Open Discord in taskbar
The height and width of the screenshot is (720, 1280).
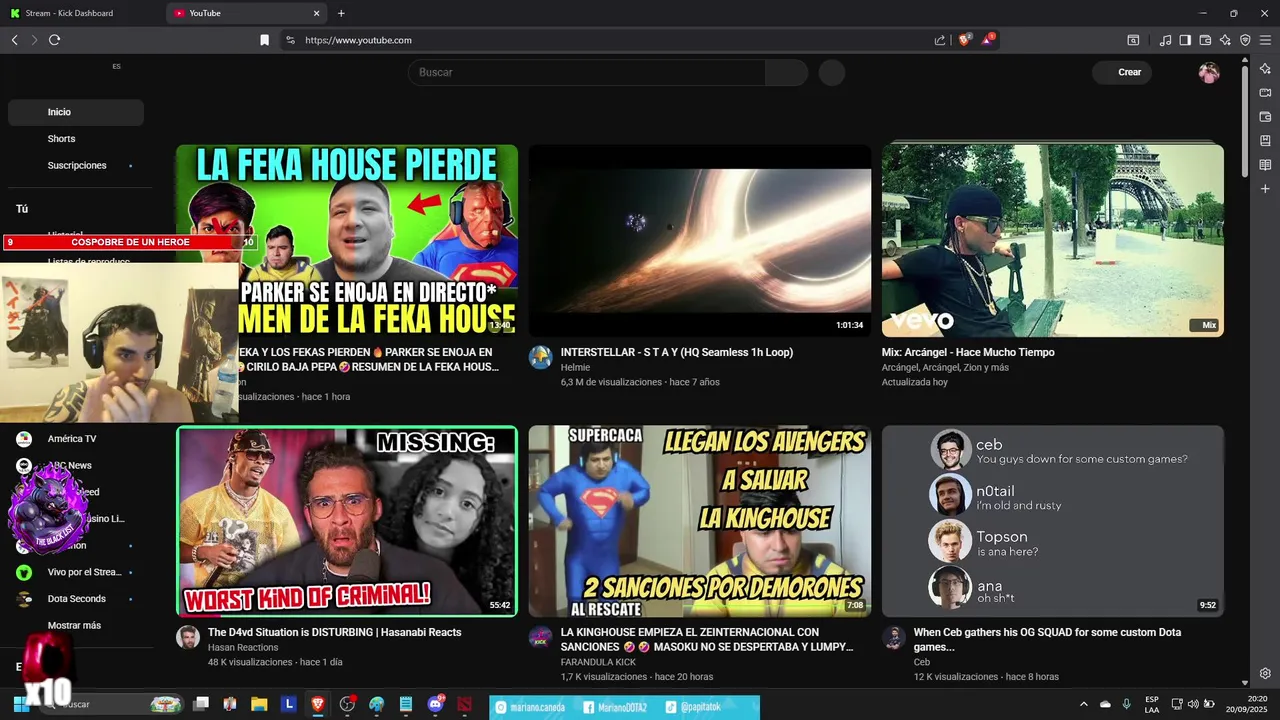(x=435, y=704)
